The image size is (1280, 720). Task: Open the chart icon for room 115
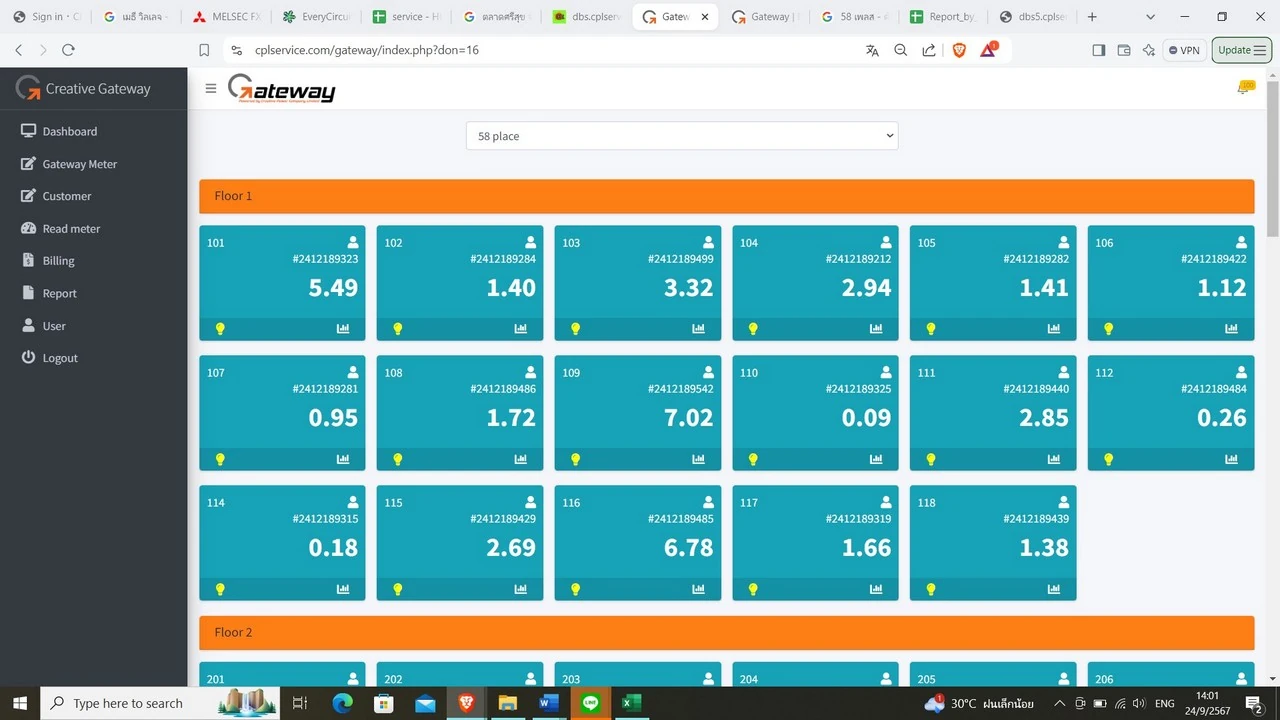pos(521,589)
